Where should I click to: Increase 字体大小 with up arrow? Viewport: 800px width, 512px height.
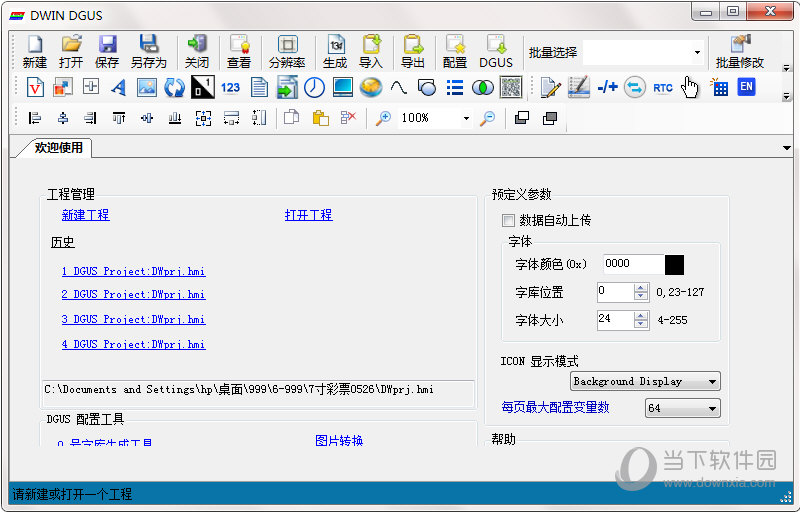click(x=641, y=316)
